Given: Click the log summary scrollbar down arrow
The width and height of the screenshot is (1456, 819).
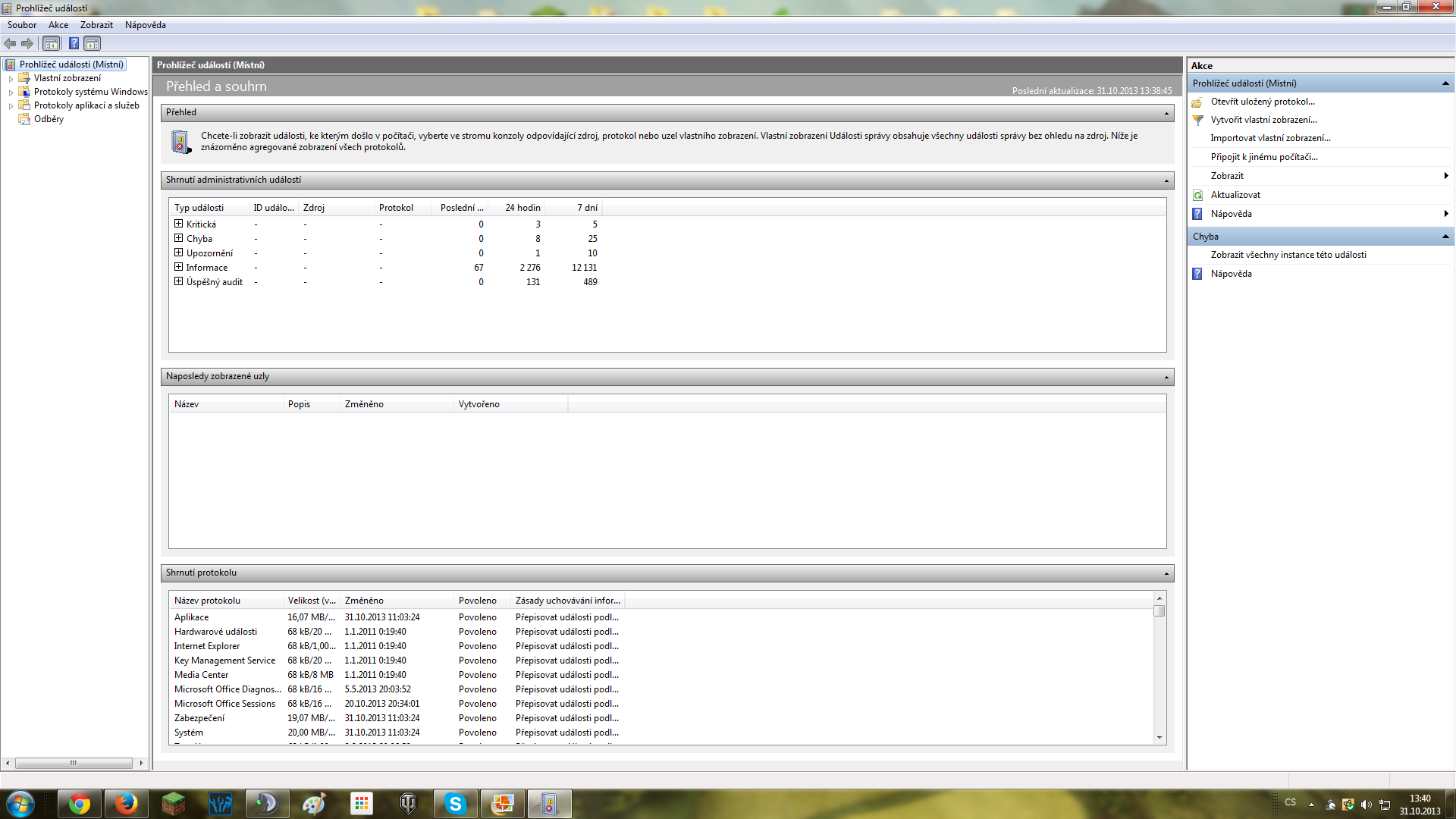Looking at the screenshot, I should pos(1159,737).
